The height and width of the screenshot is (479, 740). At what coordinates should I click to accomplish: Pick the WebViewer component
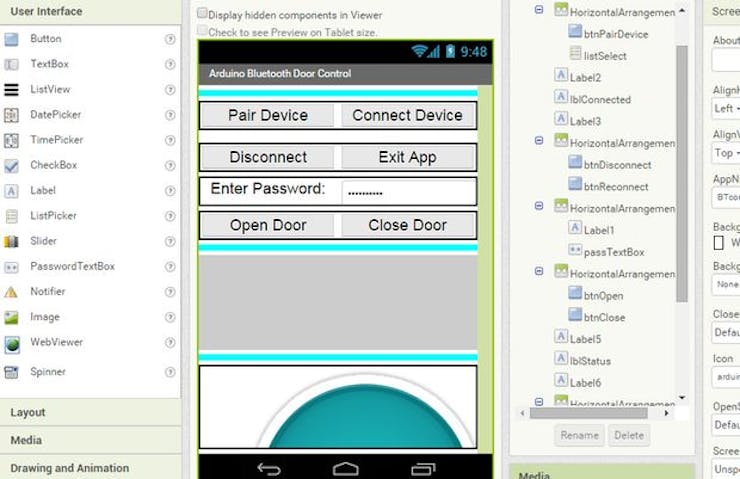(56, 342)
